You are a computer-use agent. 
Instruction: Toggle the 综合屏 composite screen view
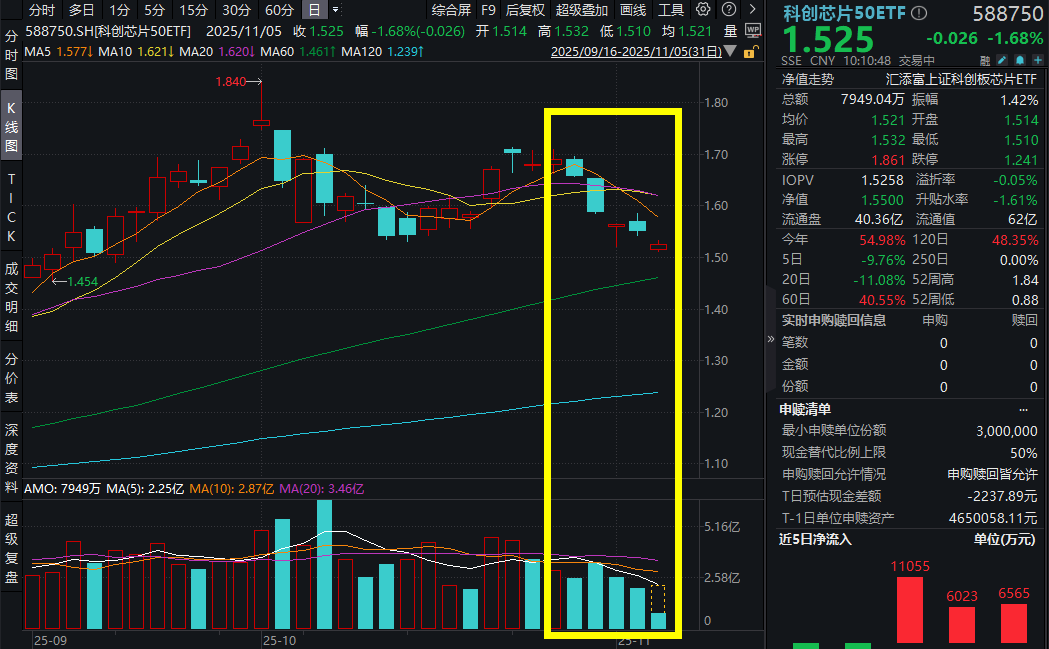[x=451, y=10]
